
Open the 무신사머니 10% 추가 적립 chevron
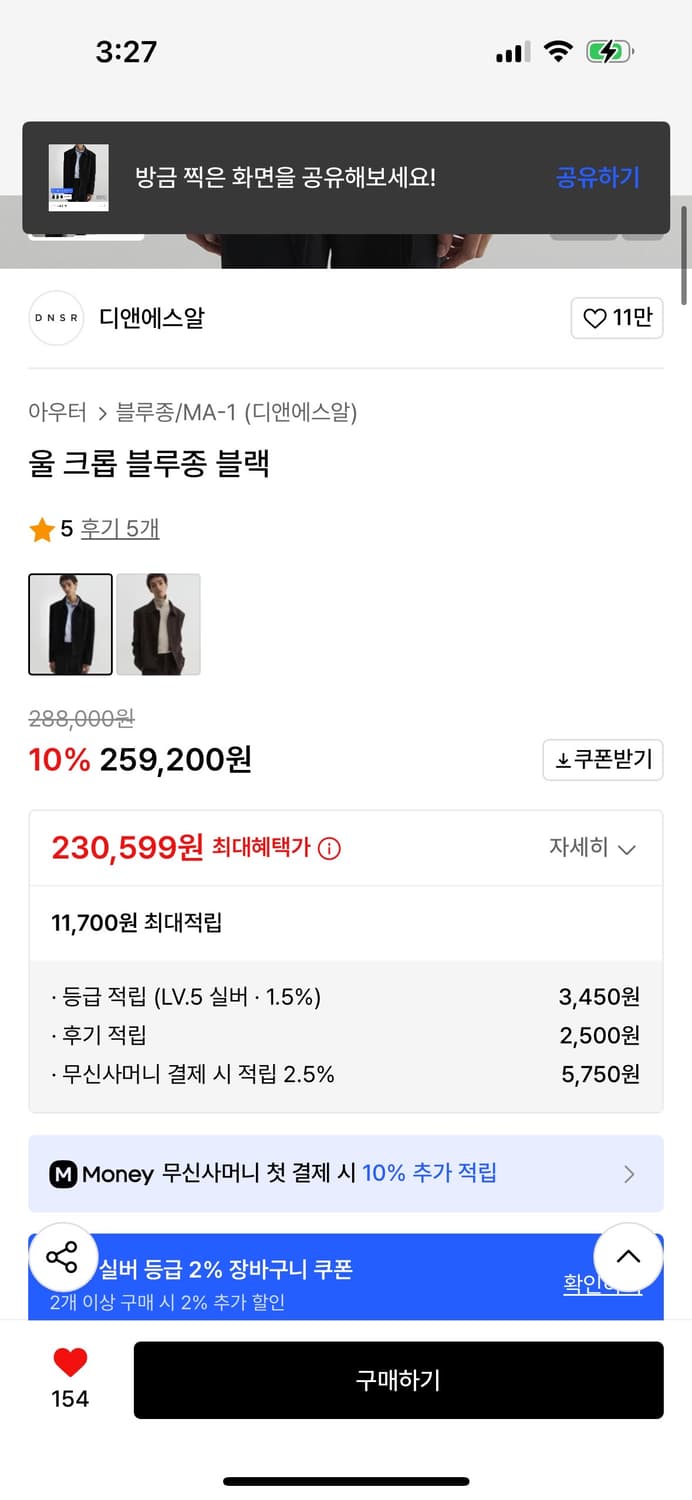pyautogui.click(x=629, y=1173)
